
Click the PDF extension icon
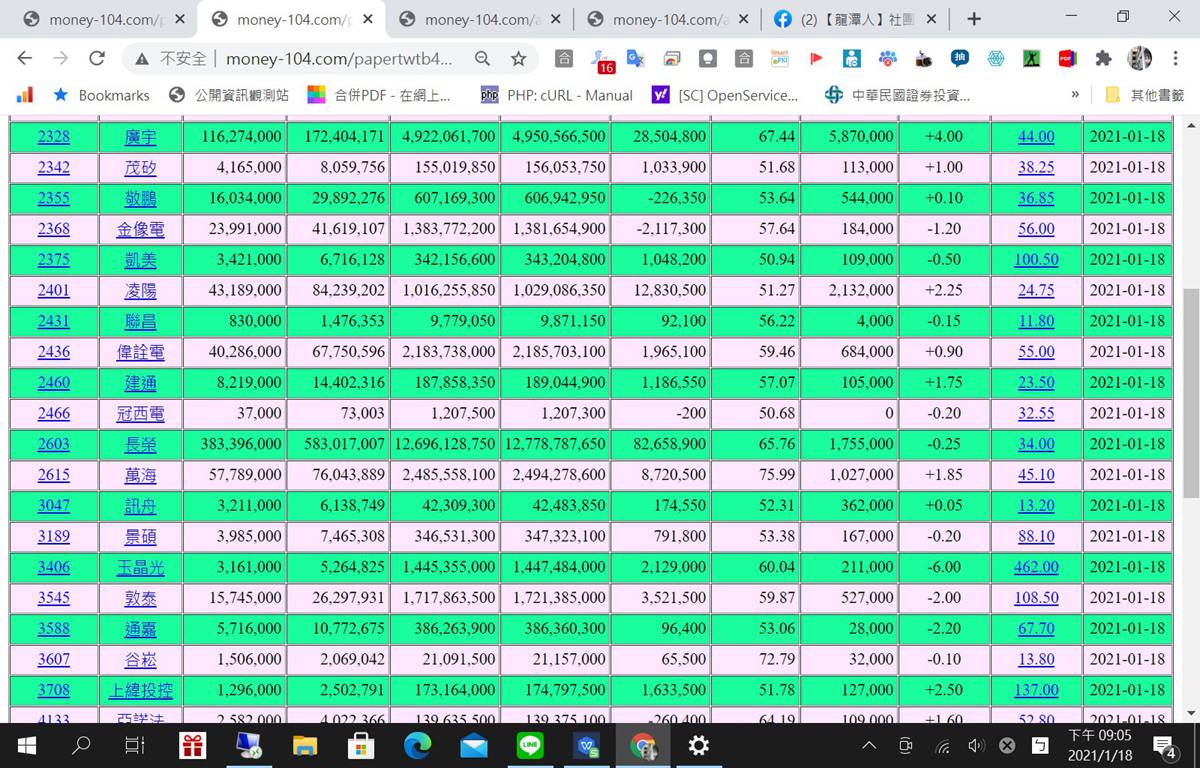[x=1067, y=59]
